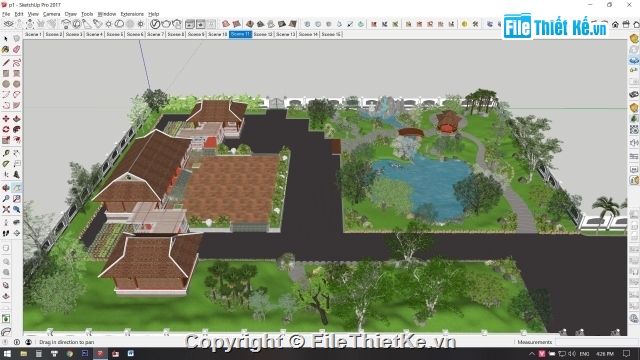Choose the Orbit camera tool

[x=6, y=188]
